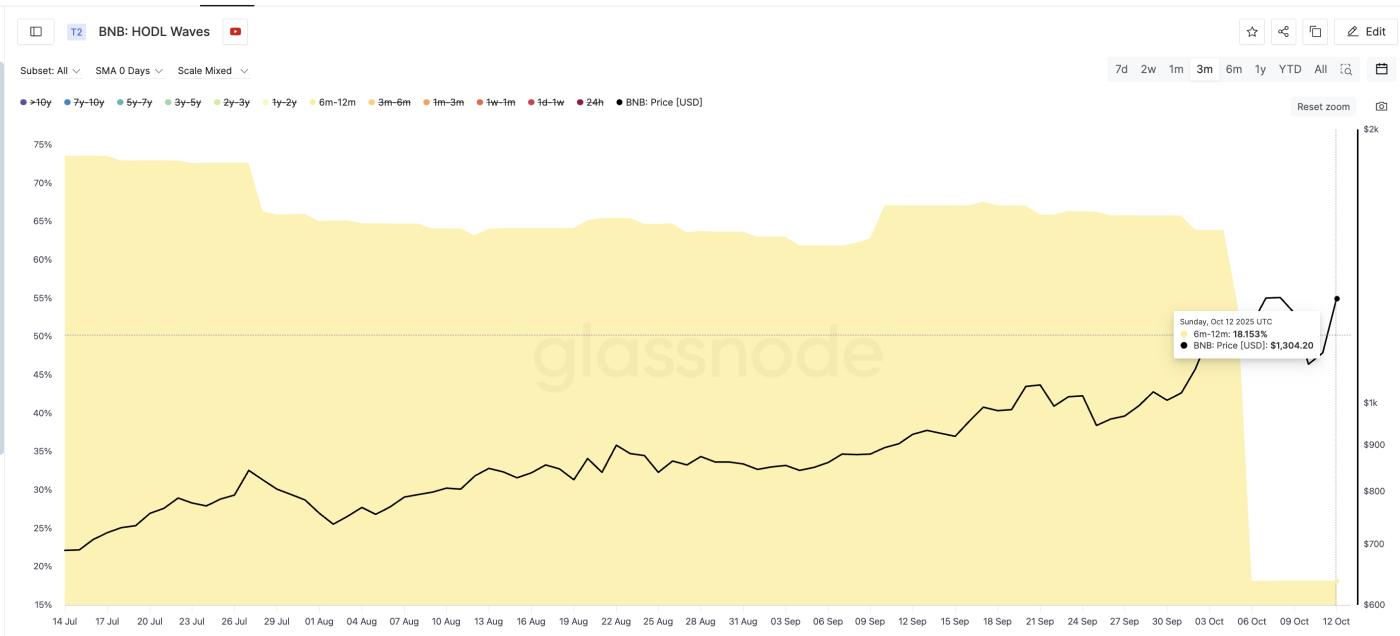Click the T2 tier badge

(77, 32)
